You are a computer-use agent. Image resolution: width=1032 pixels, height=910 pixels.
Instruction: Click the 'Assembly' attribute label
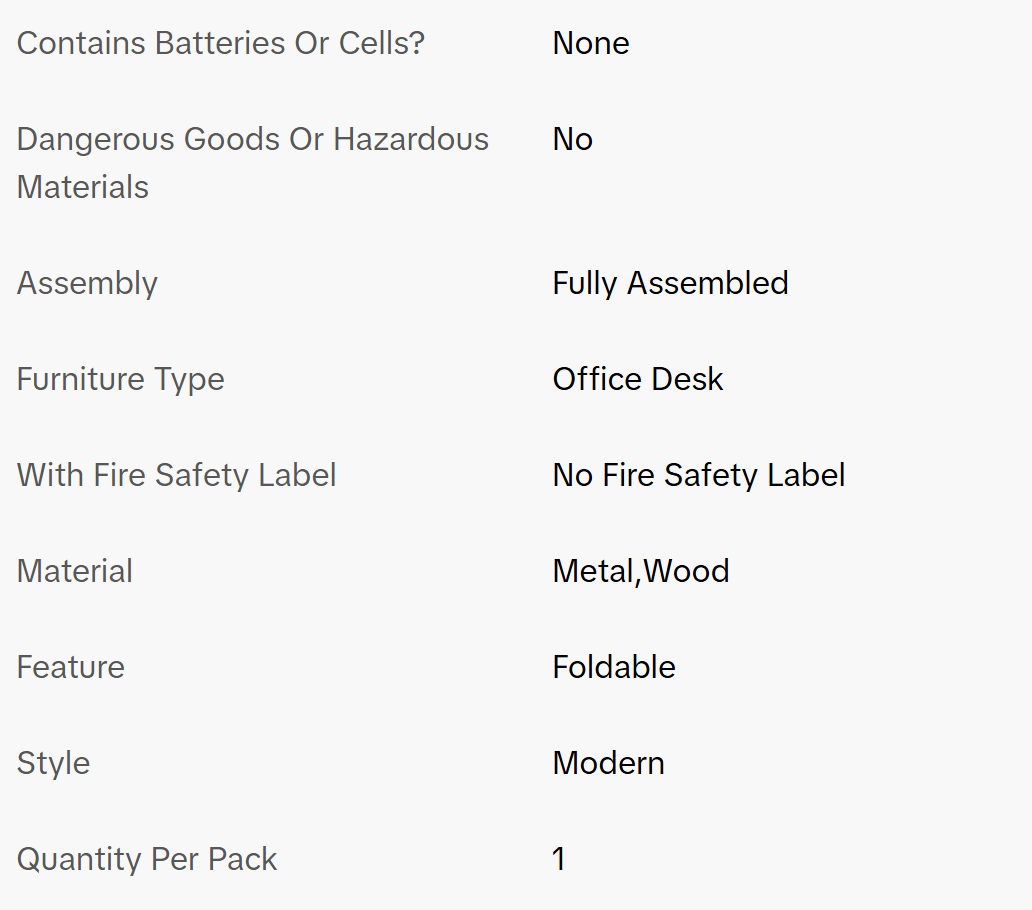coord(87,283)
